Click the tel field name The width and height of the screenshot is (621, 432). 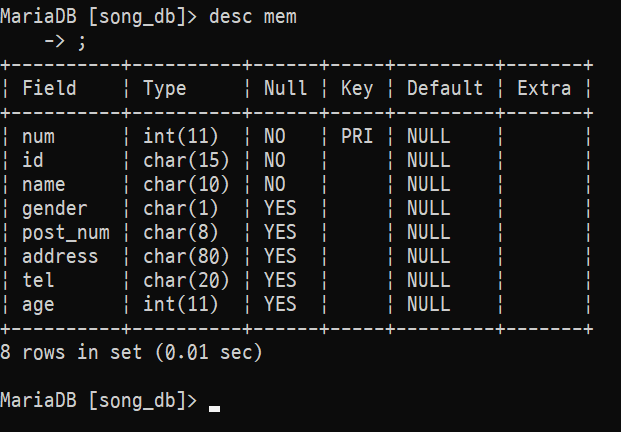coord(39,280)
